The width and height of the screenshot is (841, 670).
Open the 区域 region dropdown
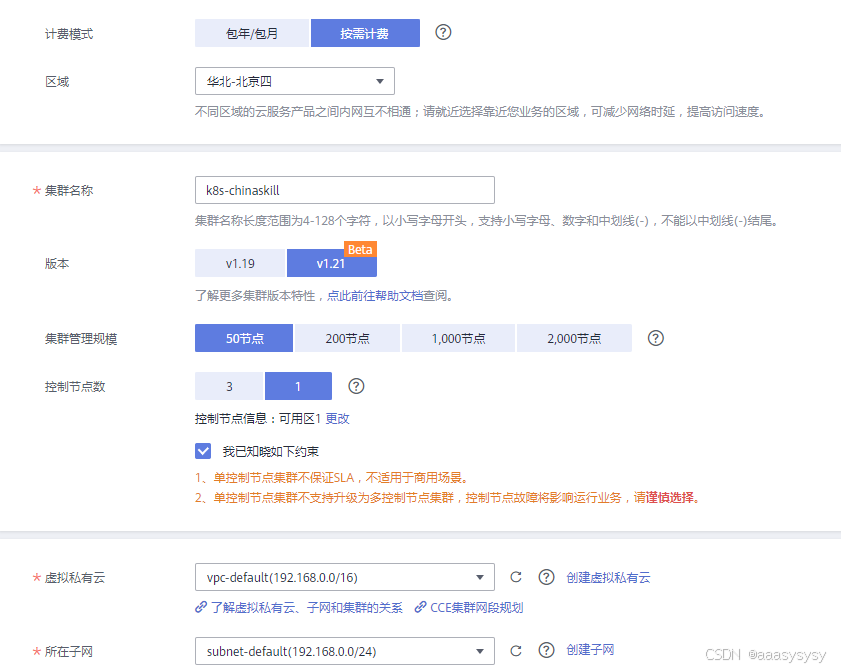tap(294, 81)
